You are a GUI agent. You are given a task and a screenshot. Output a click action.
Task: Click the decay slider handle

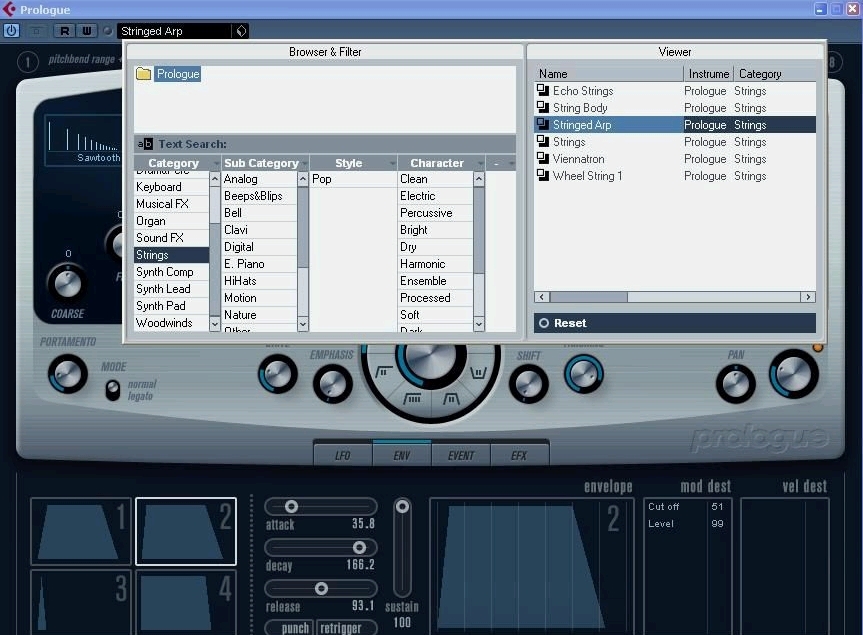pyautogui.click(x=359, y=548)
